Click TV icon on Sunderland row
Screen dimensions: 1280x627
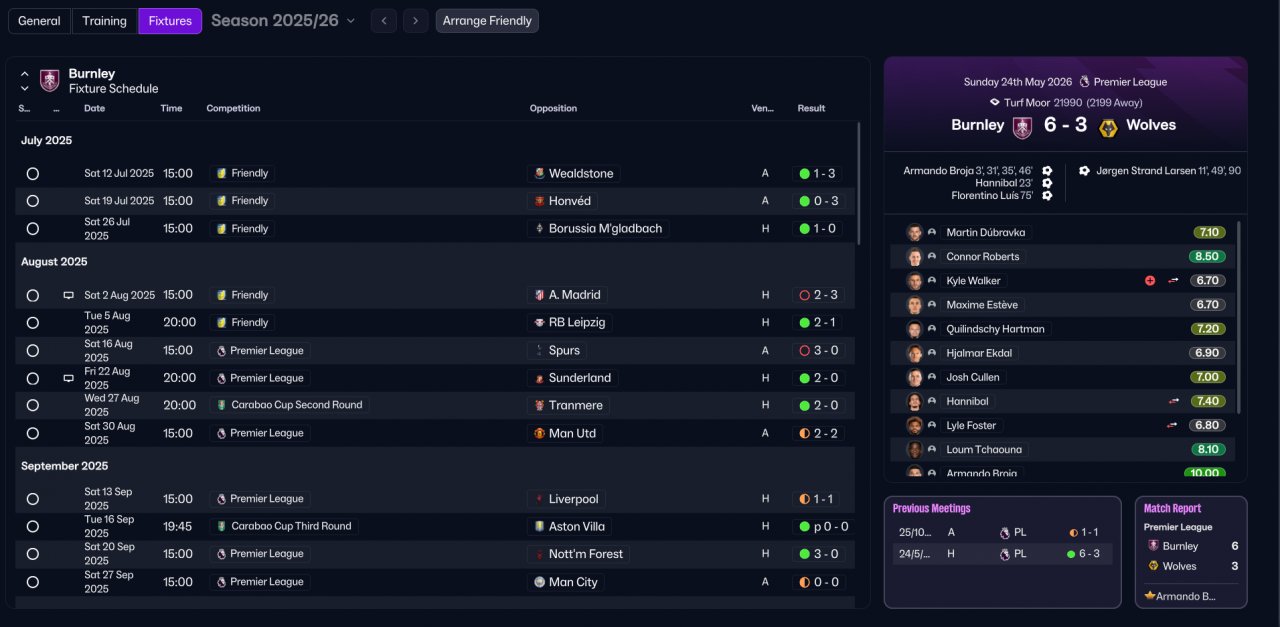68,379
